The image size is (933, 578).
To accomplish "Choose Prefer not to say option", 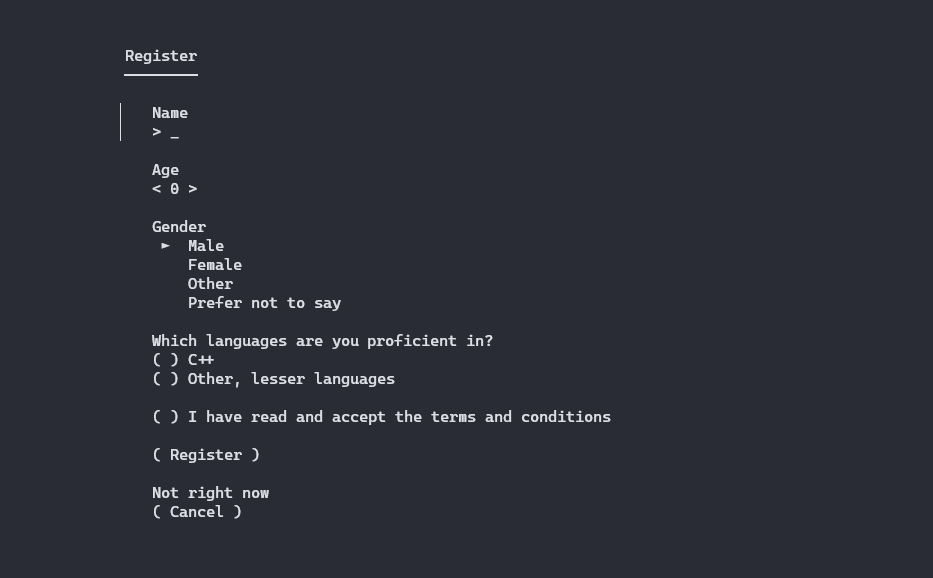I will click(x=264, y=303).
